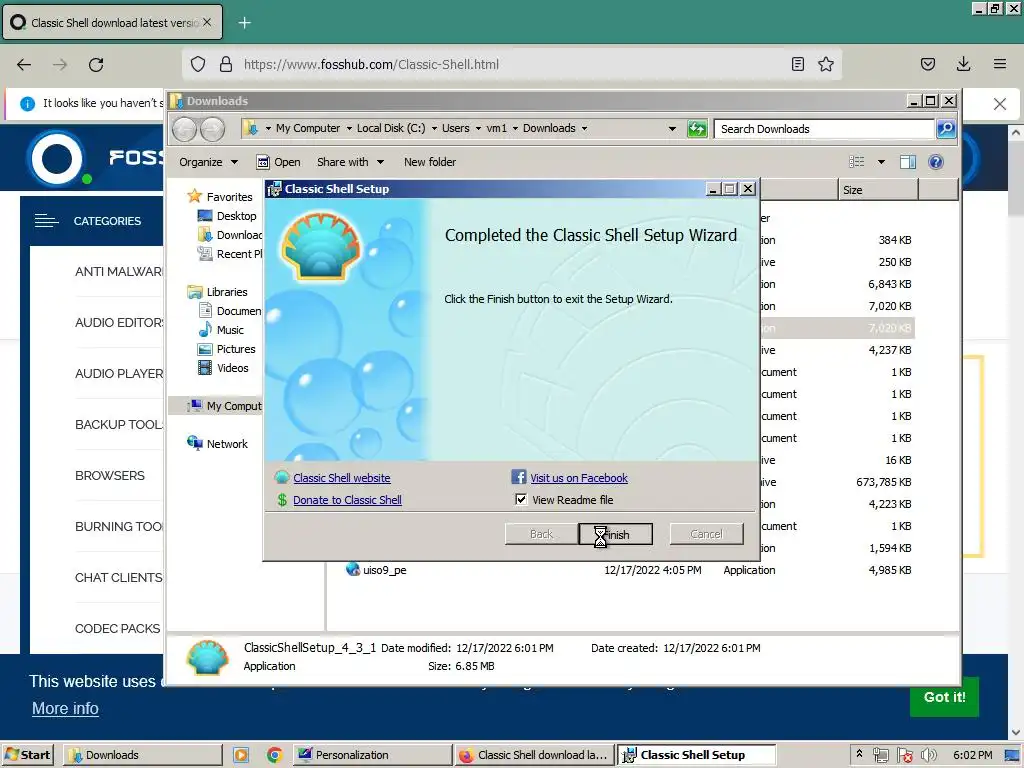Click Open in Explorer toolbar
The height and width of the screenshot is (768, 1024).
pyautogui.click(x=279, y=162)
